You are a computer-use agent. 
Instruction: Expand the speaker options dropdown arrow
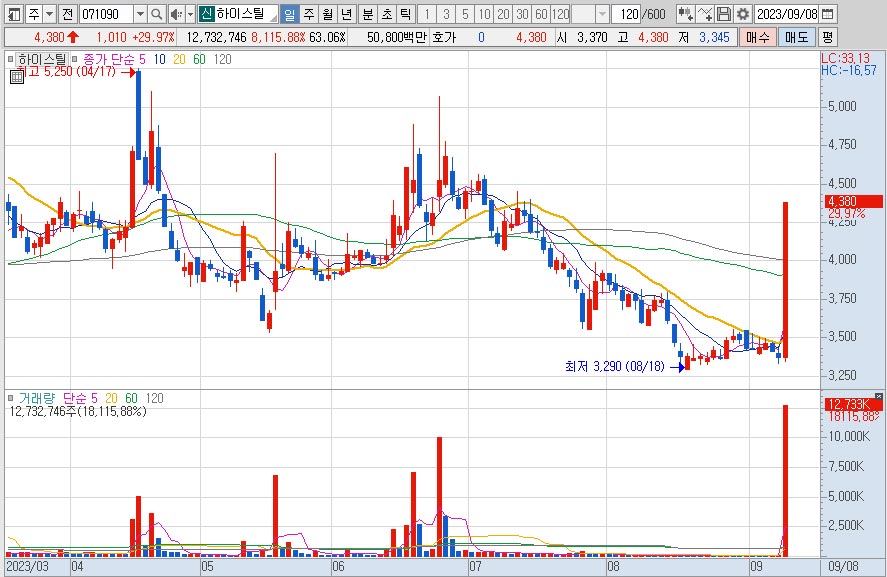(x=190, y=14)
